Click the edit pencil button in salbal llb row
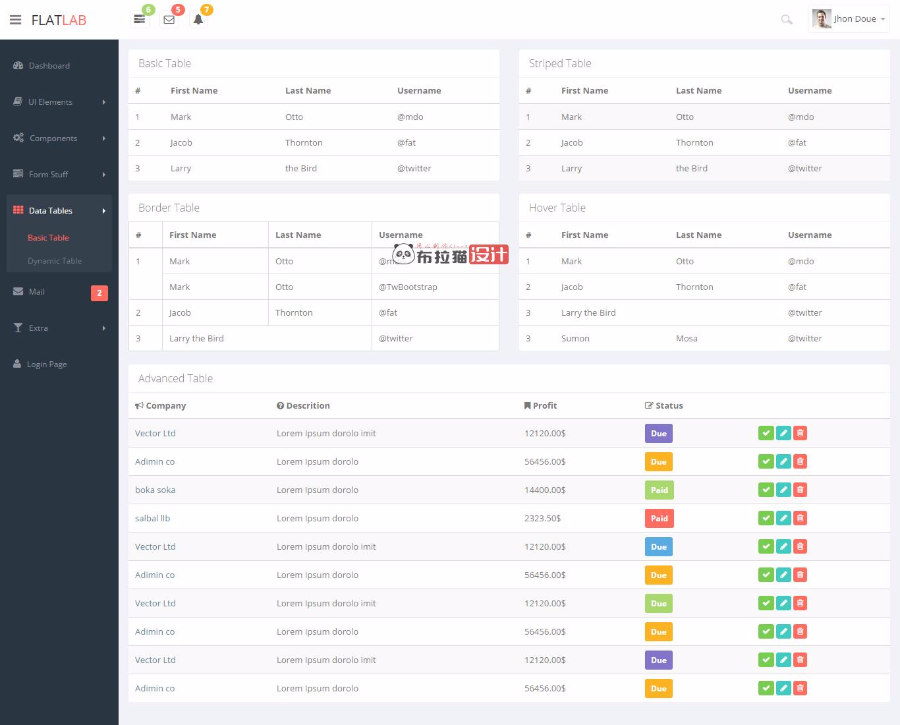 783,518
